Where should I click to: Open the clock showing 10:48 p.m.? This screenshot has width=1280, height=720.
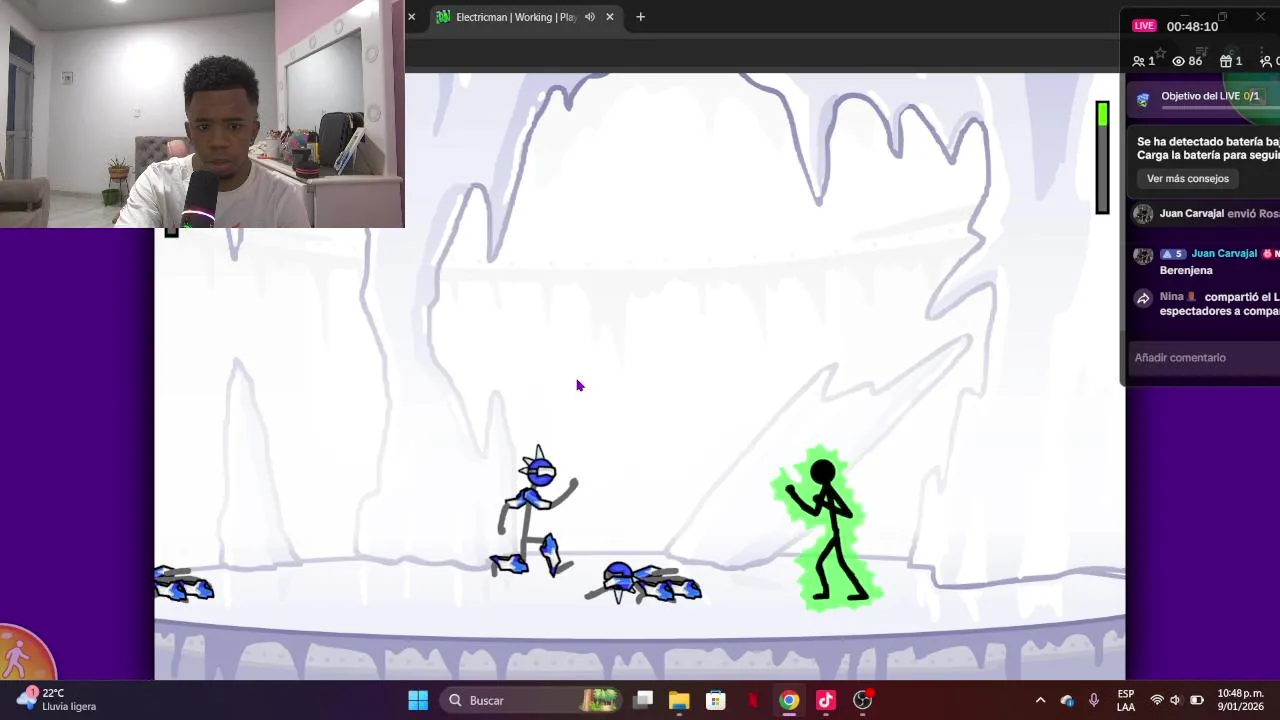(1241, 700)
